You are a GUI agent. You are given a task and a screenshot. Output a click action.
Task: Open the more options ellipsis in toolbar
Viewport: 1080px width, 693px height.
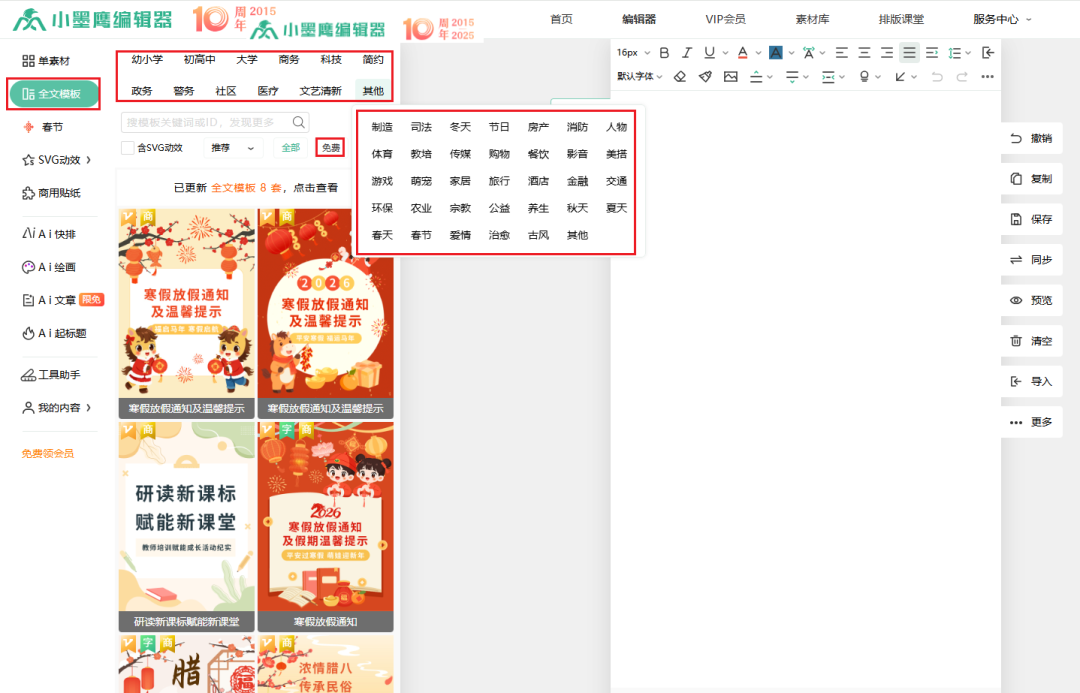[988, 76]
